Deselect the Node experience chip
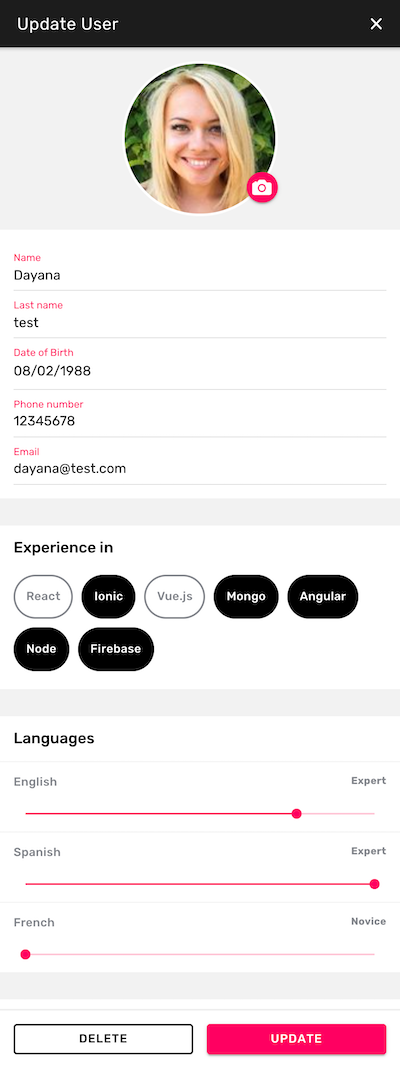400x1068 pixels. click(x=42, y=649)
